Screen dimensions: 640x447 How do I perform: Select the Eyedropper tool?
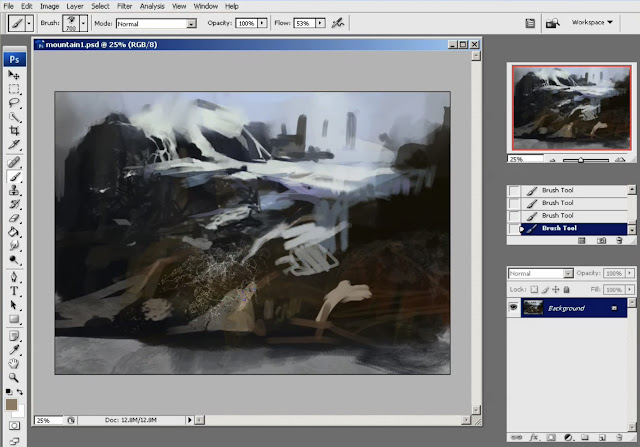coord(14,350)
